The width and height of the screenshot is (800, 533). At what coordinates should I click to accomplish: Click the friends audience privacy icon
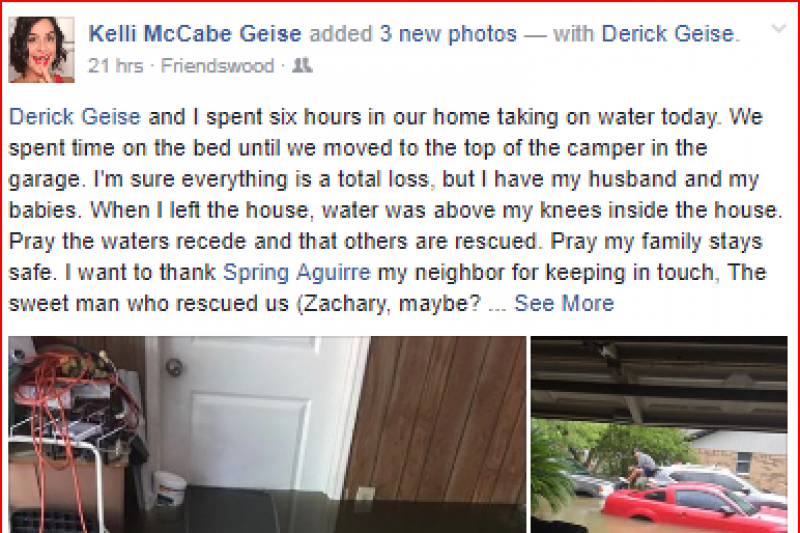click(304, 67)
